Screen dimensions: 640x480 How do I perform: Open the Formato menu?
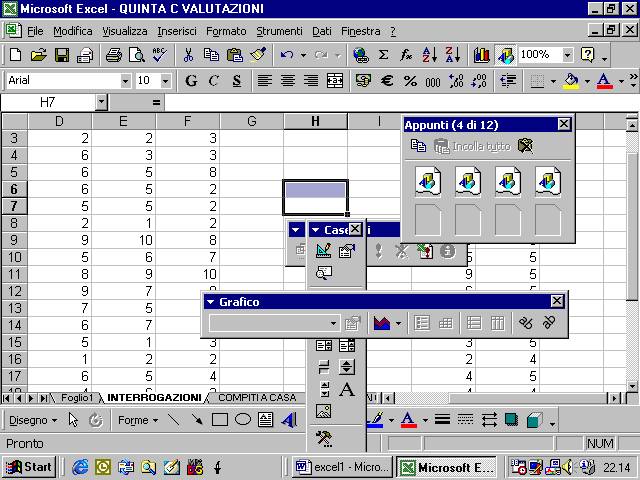pos(226,31)
